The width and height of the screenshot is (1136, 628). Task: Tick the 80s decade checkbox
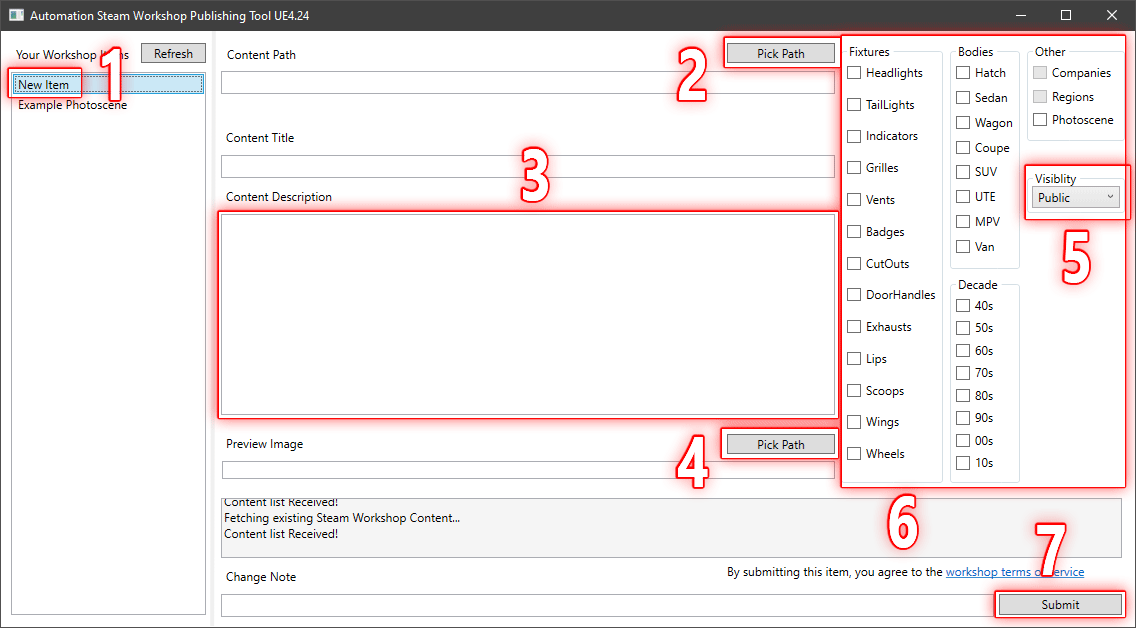click(963, 395)
